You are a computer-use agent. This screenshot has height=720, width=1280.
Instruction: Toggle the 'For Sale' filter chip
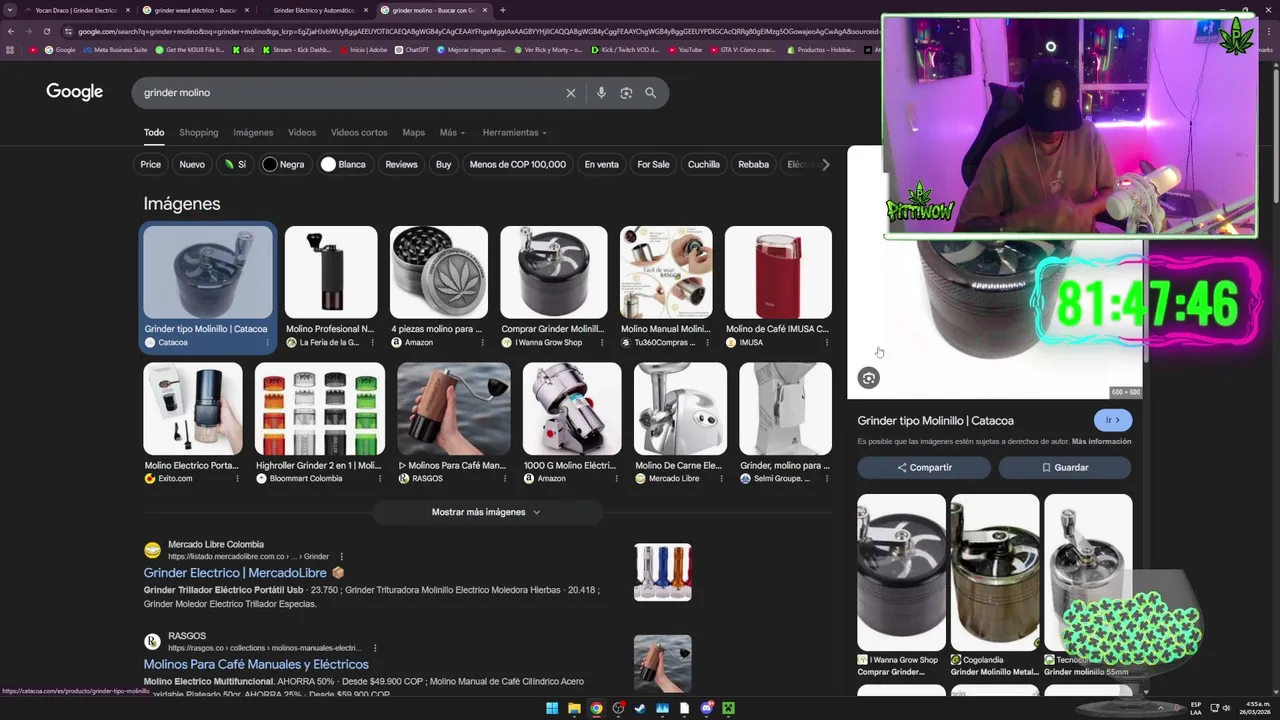[x=653, y=165]
